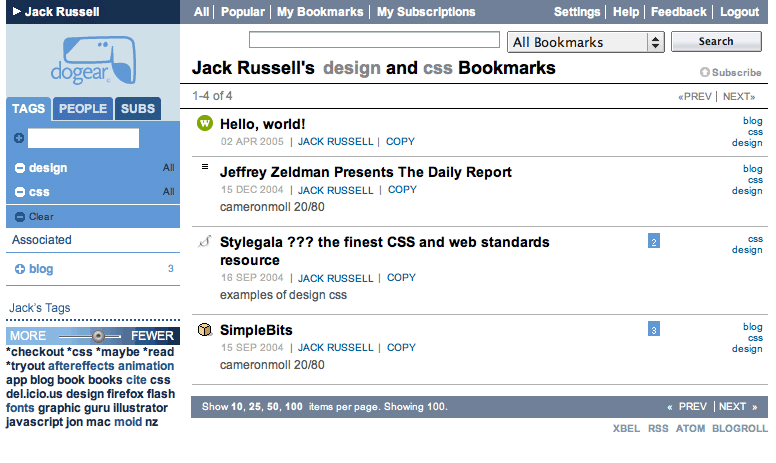Click the green favicon beside Hello, world!
776x463 pixels.
[x=205, y=123]
